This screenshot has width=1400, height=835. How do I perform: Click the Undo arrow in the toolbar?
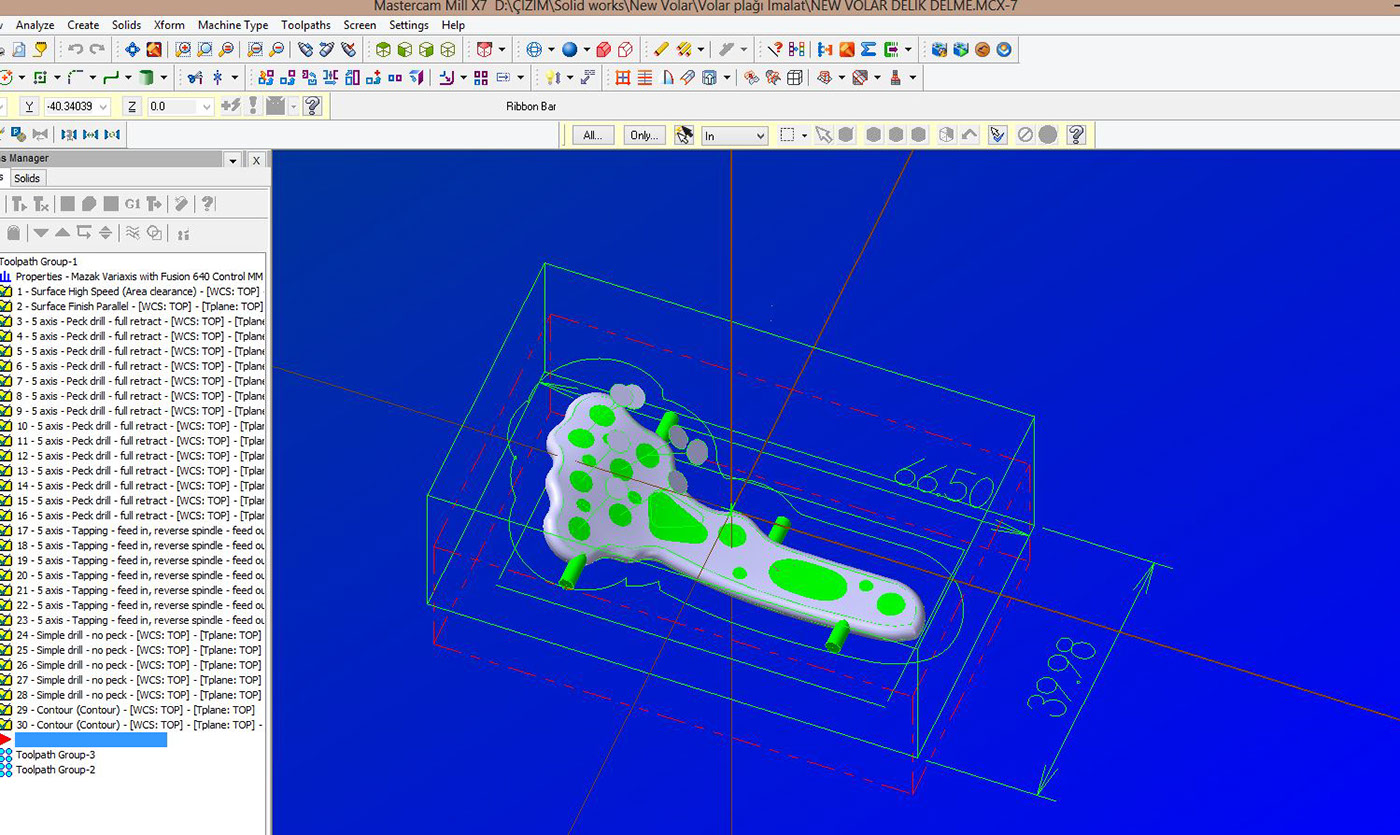coord(76,49)
